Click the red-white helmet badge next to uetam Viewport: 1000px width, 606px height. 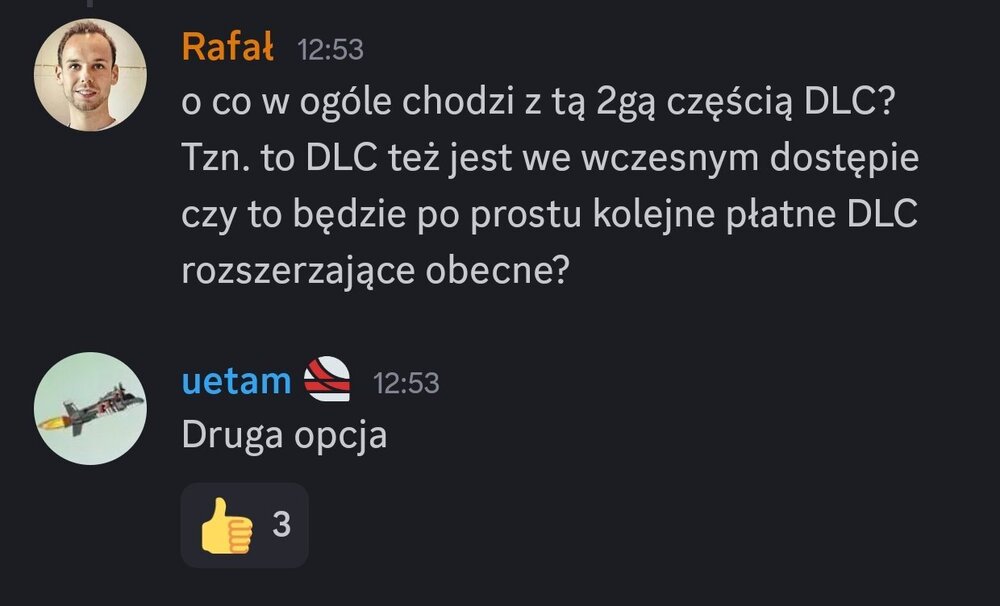coord(327,379)
